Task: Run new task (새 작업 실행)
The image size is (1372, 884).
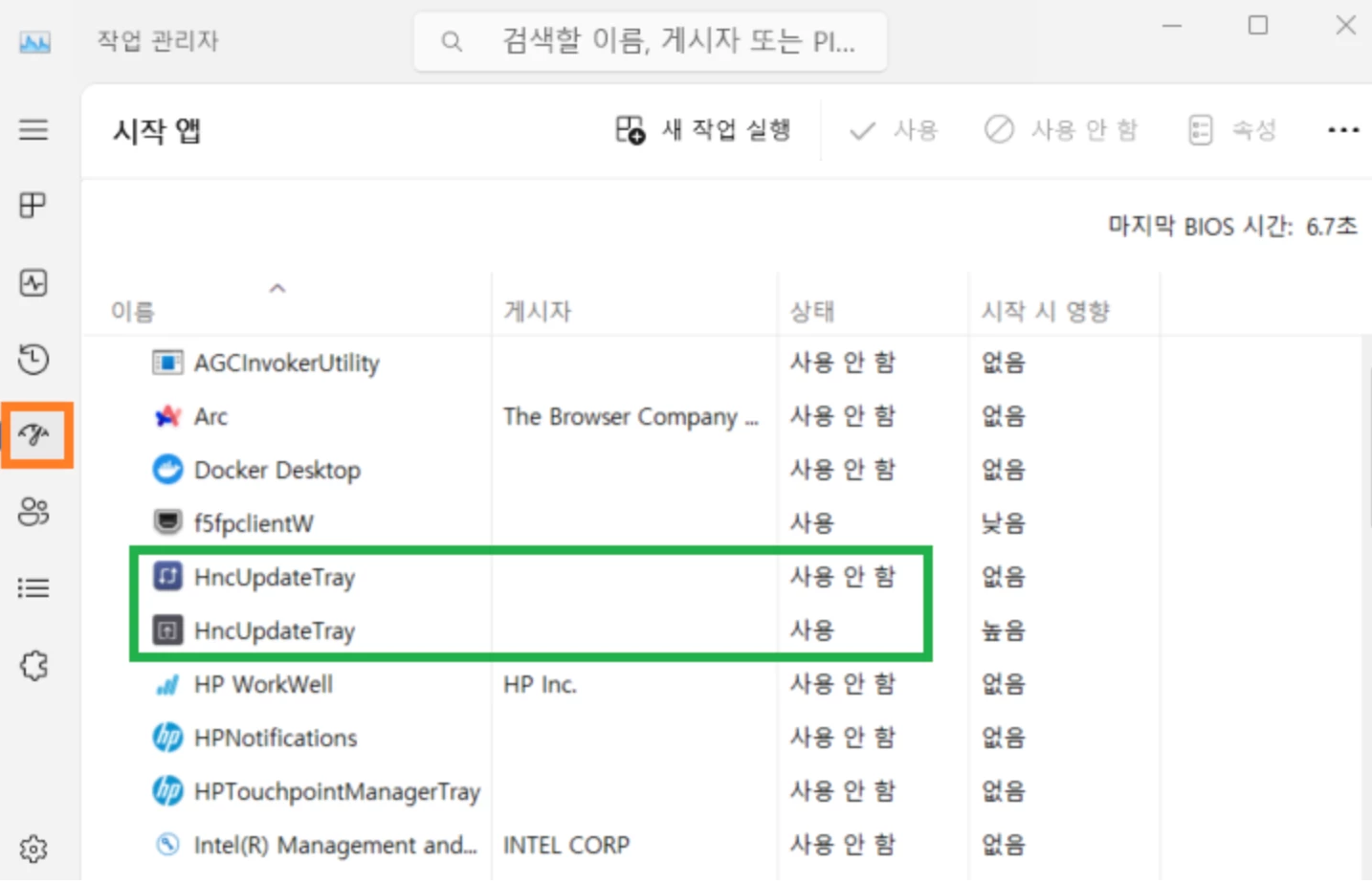Action: click(x=703, y=130)
